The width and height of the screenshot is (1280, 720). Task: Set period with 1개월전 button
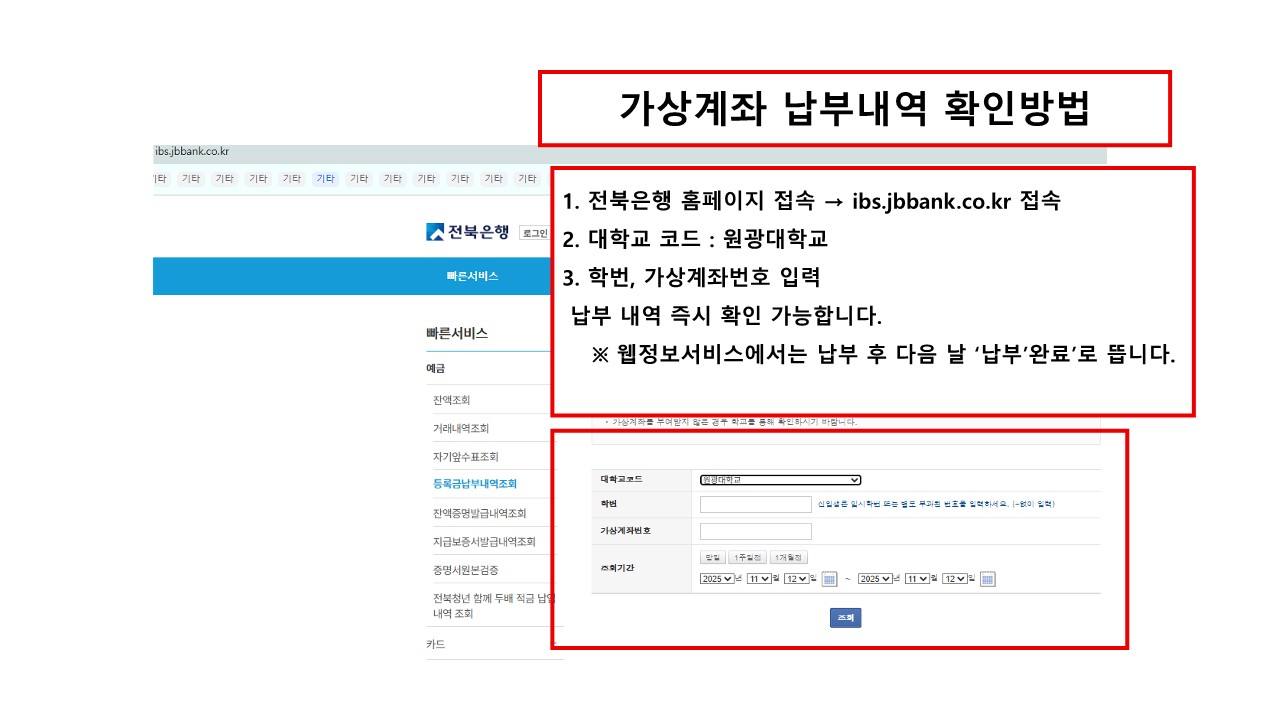[x=788, y=557]
